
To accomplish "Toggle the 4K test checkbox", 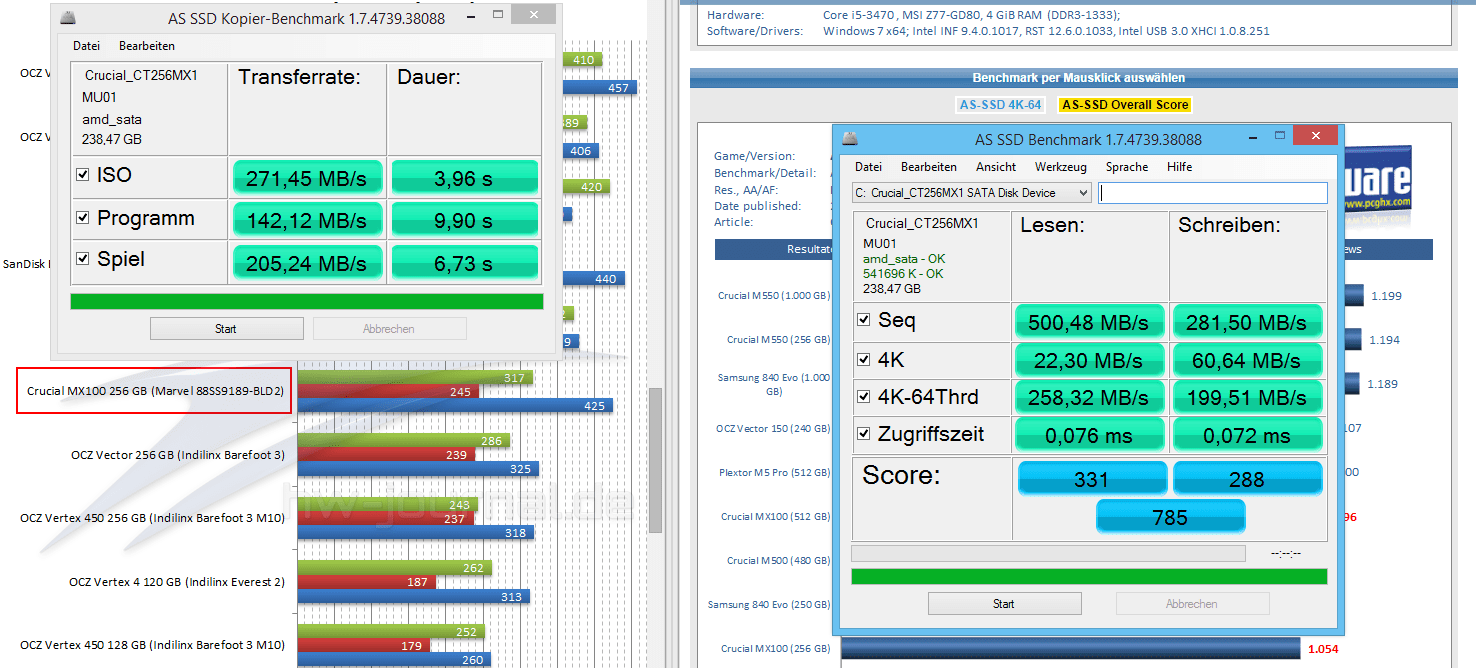I will click(863, 359).
